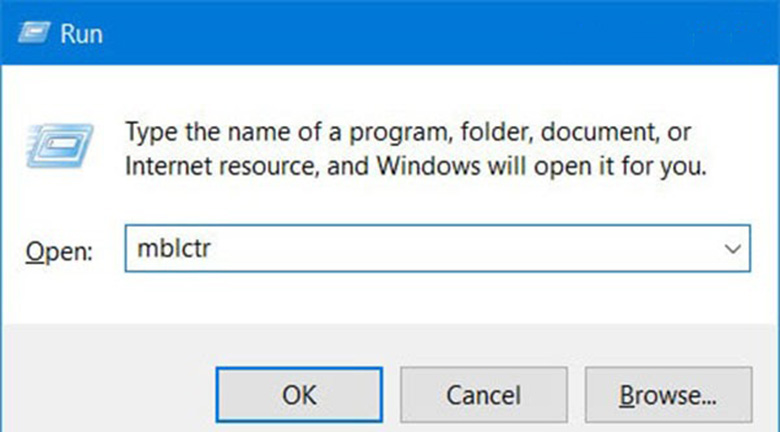The image size is (780, 432).
Task: Click the word "mblctr" in the field
Action: (174, 248)
